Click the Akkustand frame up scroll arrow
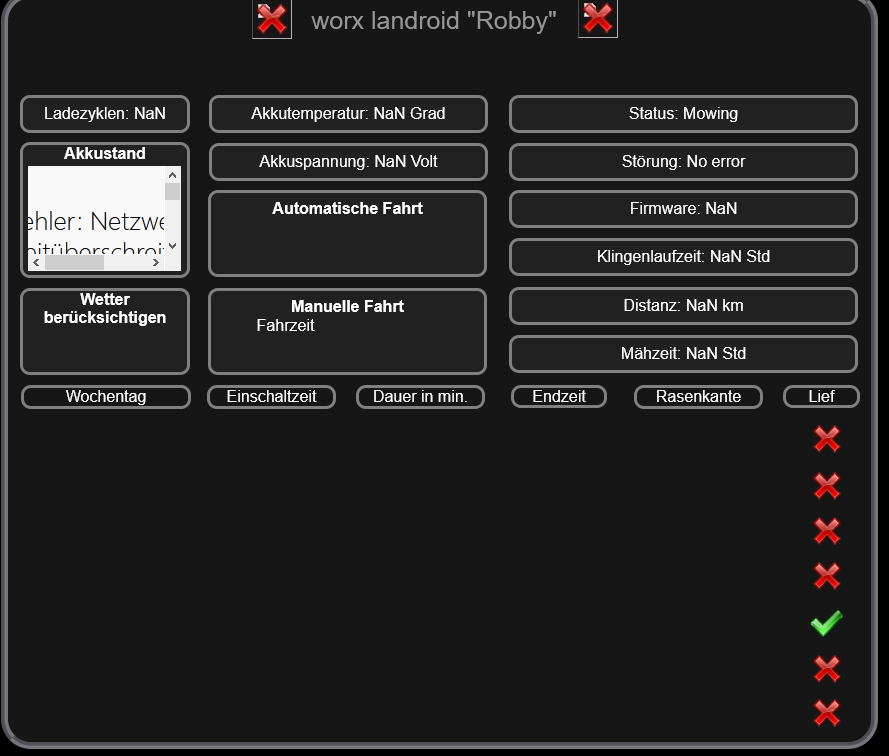This screenshot has height=756, width=889. click(172, 175)
